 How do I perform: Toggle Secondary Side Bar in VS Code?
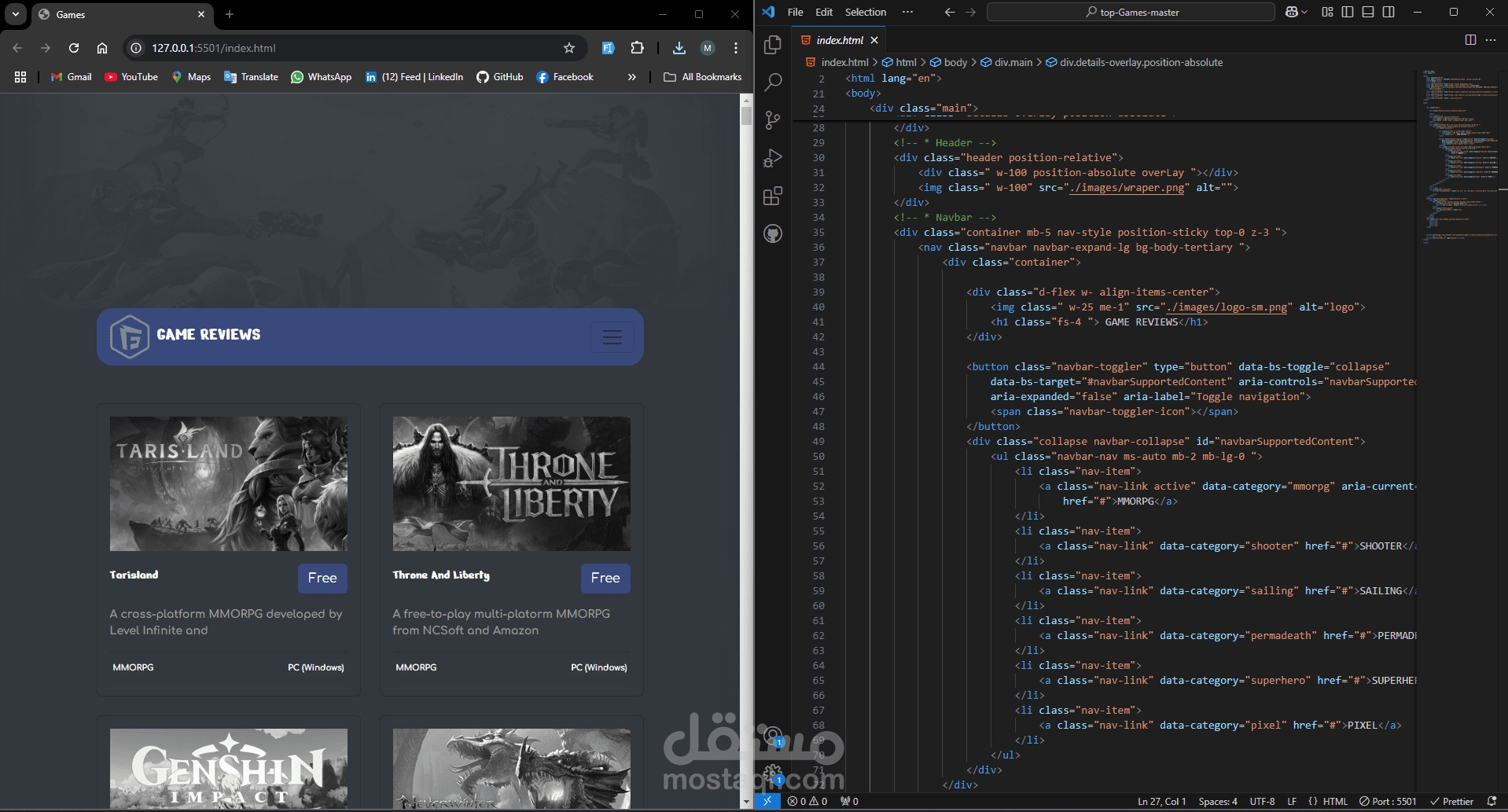click(1388, 12)
